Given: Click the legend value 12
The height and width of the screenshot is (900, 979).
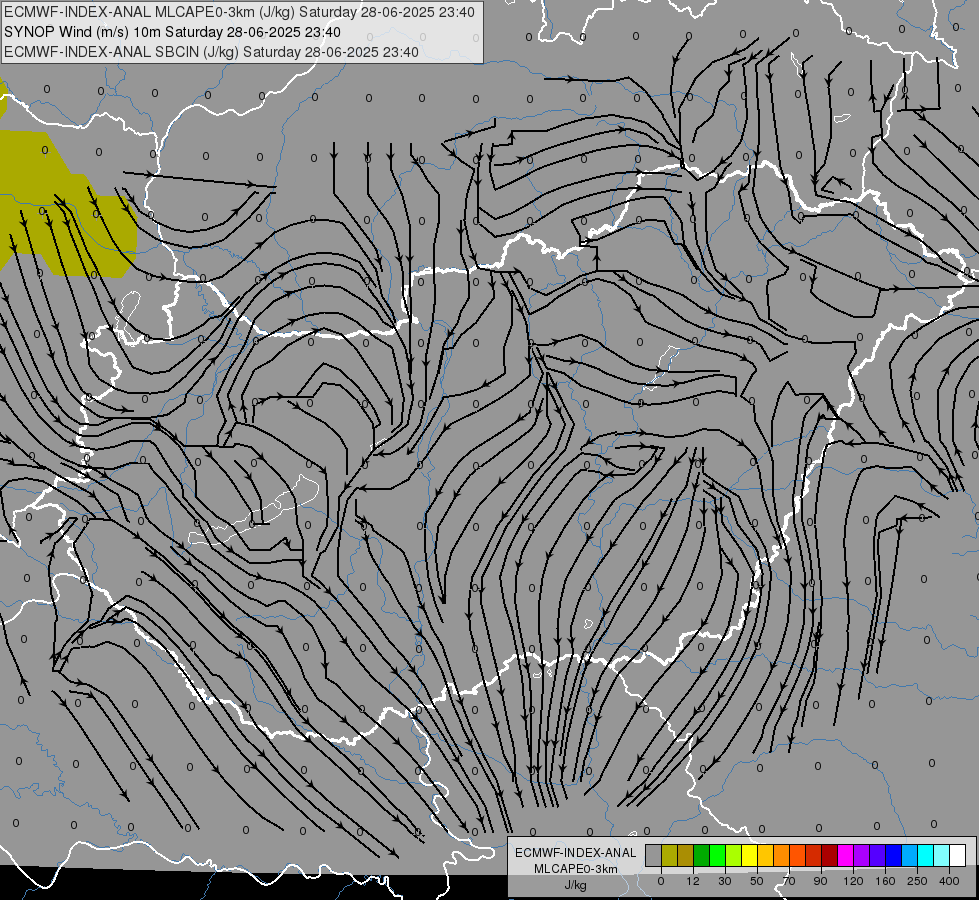Looking at the screenshot, I should 693,881.
